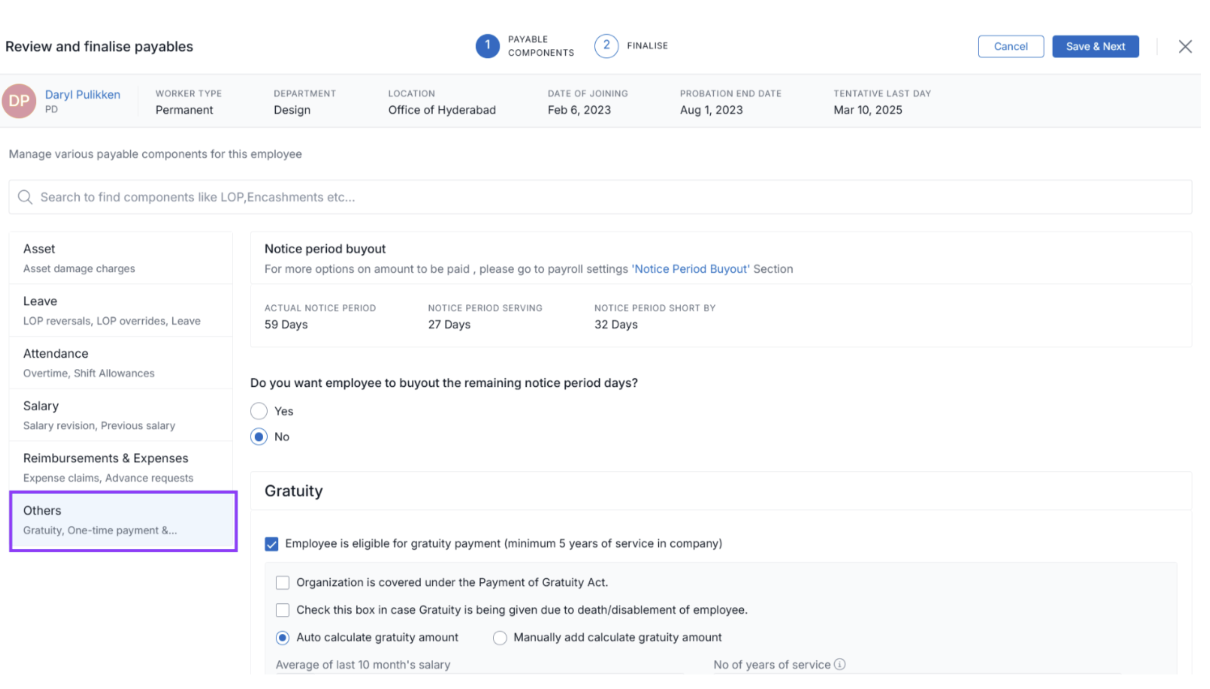Choose Auto calculate gratuity amount

tap(283, 638)
